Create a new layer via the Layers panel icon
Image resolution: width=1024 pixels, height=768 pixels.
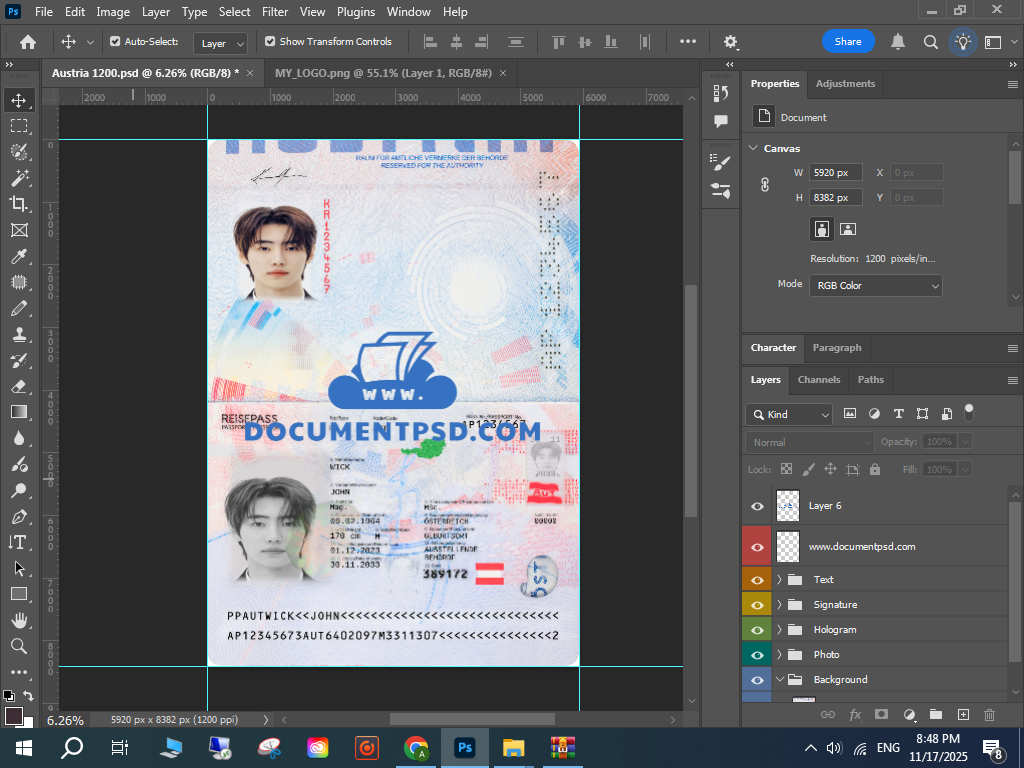click(x=963, y=715)
